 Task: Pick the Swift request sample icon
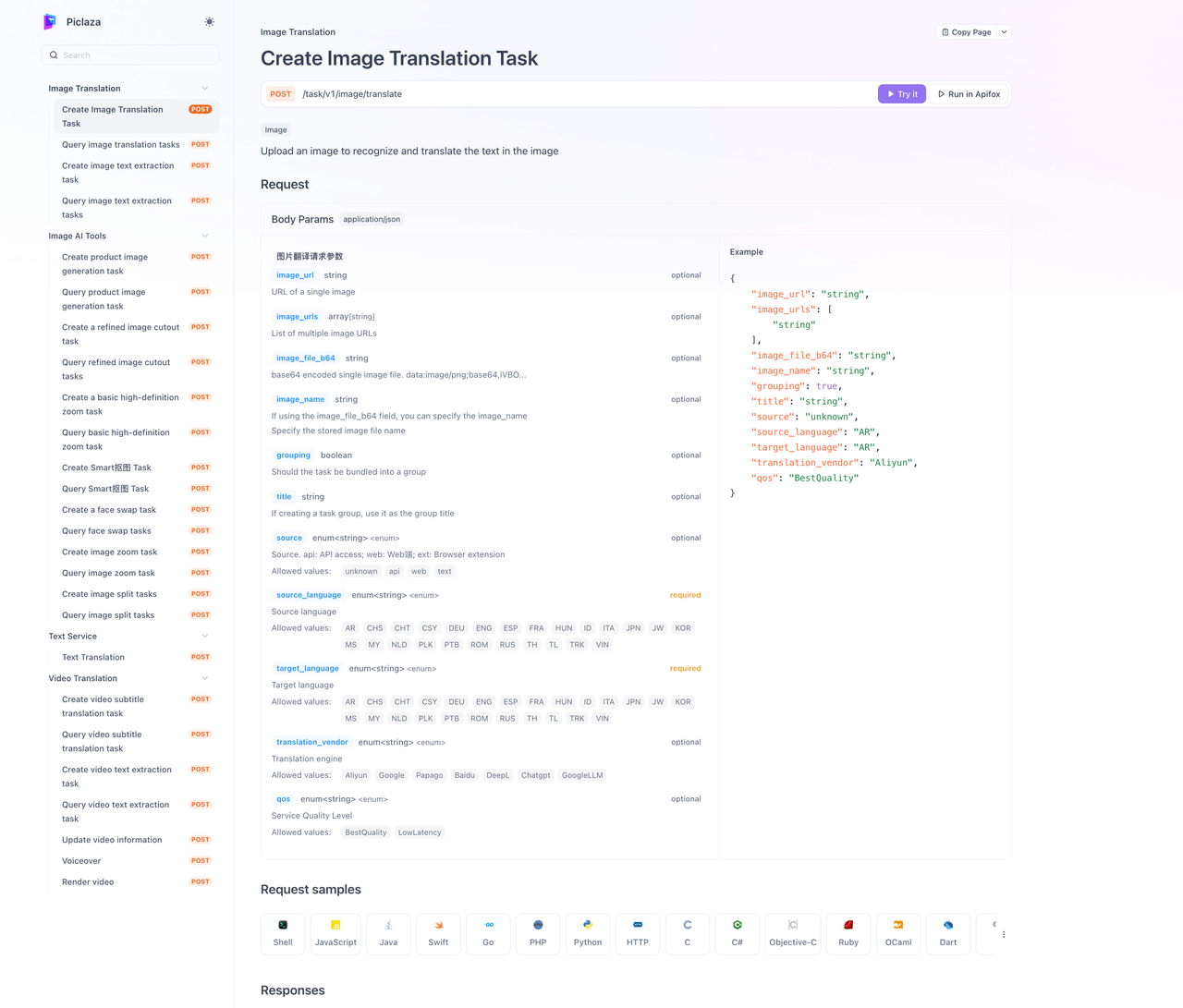[439, 925]
